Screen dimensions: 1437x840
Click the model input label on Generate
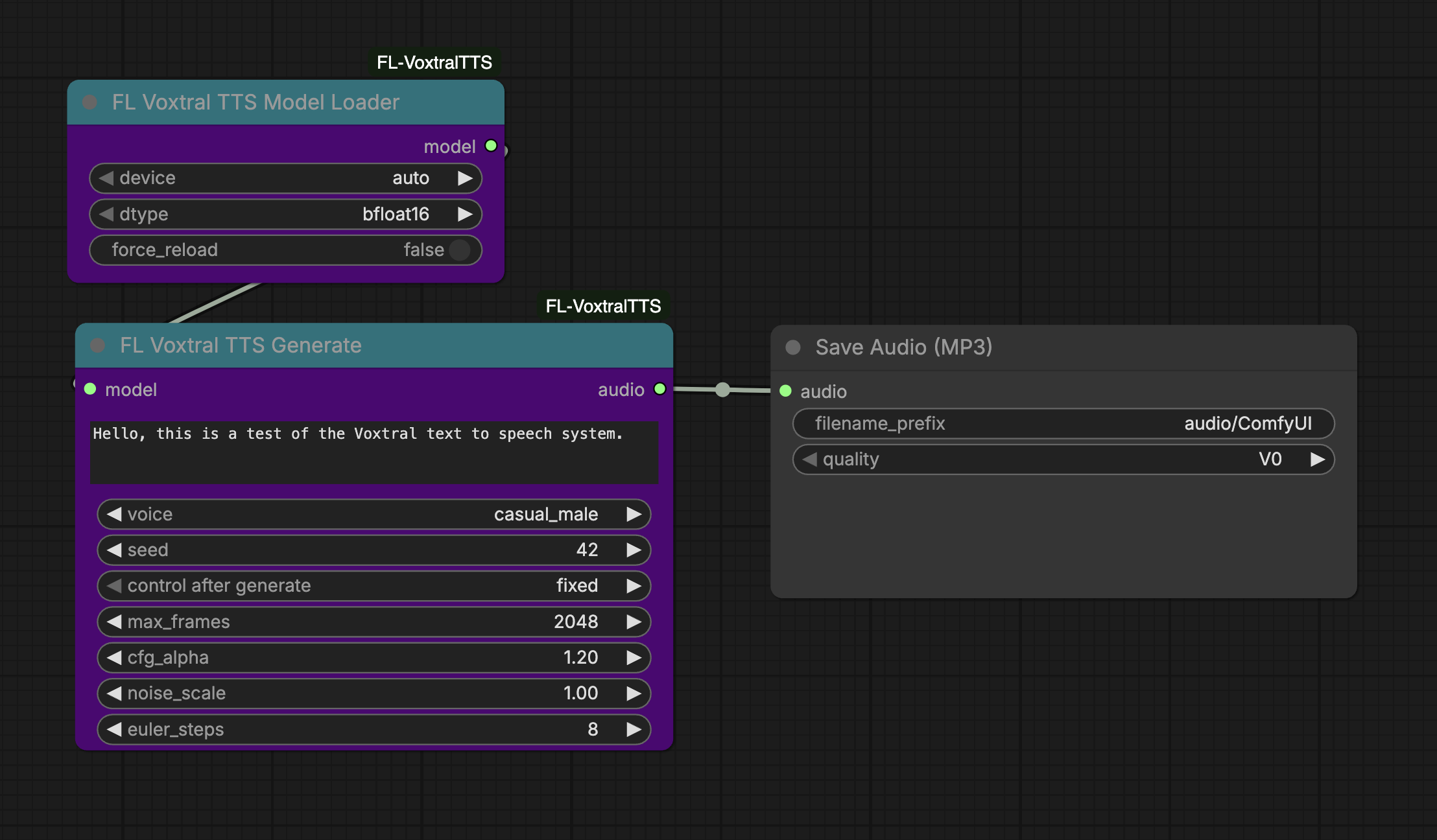click(x=131, y=390)
